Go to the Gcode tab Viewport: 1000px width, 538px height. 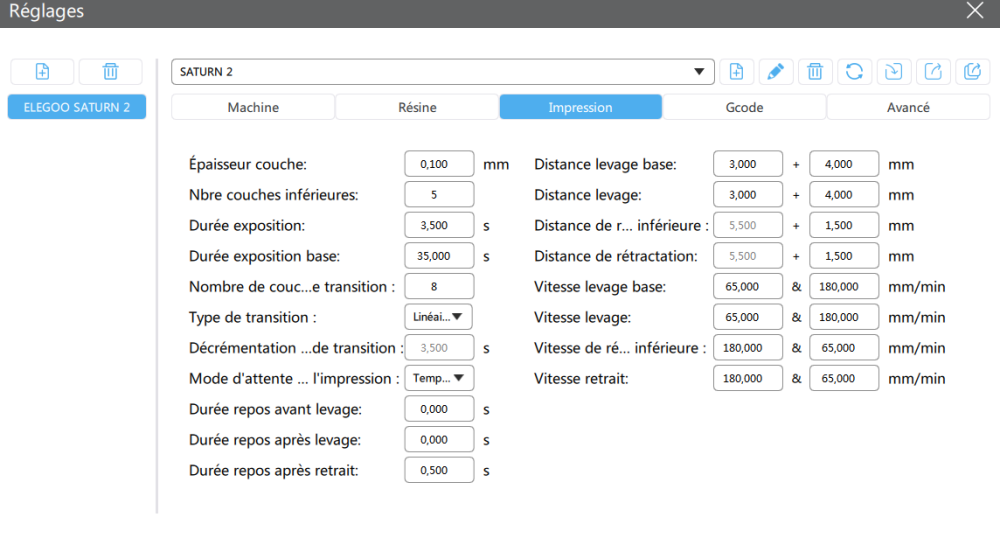click(744, 107)
